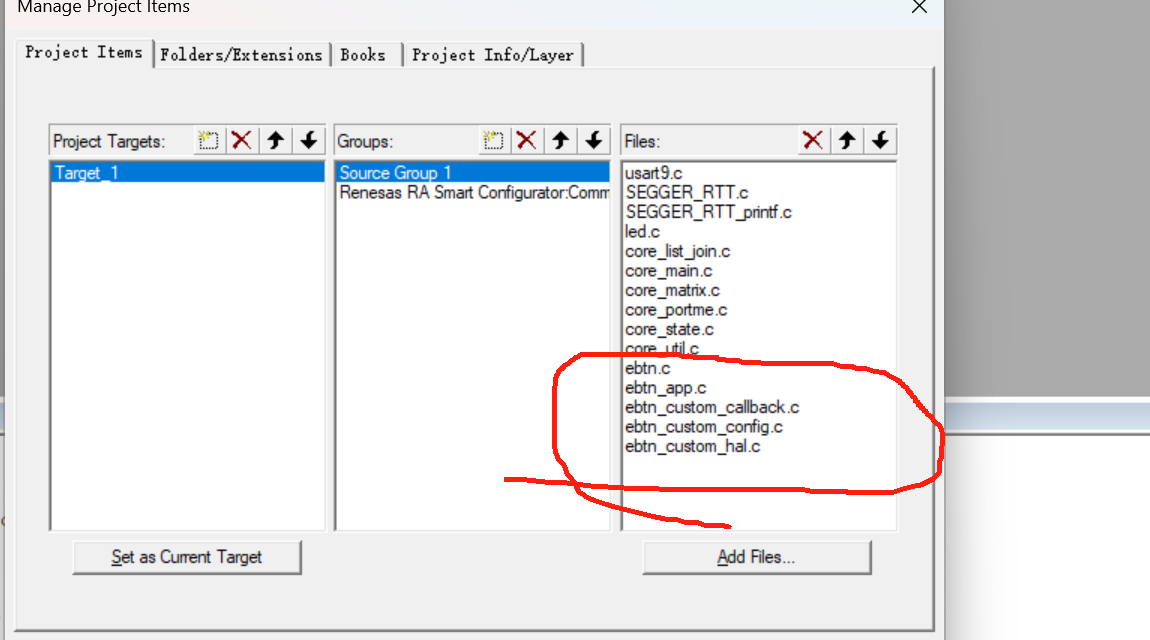The width and height of the screenshot is (1150, 640).
Task: Move the selected group down
Action: click(x=594, y=141)
